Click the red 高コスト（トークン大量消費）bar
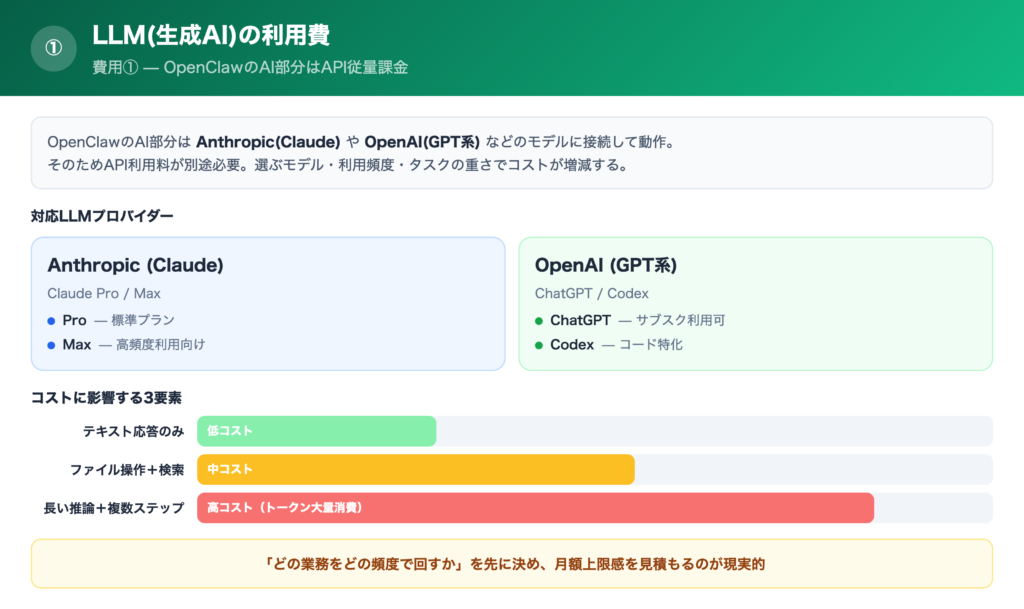1024x609 pixels. click(x=537, y=508)
